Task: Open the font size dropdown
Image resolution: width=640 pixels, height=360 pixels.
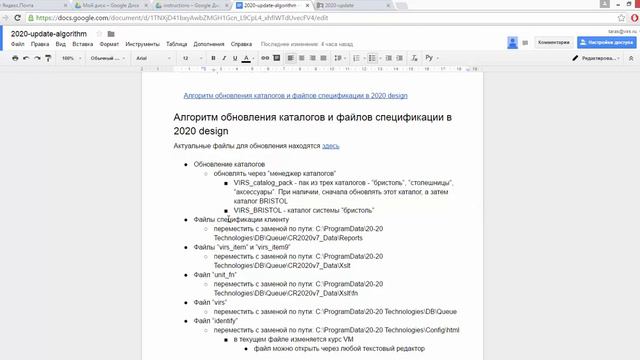Action: coord(192,58)
